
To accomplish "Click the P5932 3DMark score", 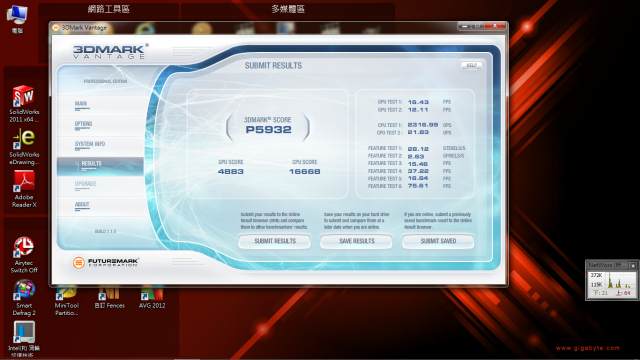I will pyautogui.click(x=268, y=130).
